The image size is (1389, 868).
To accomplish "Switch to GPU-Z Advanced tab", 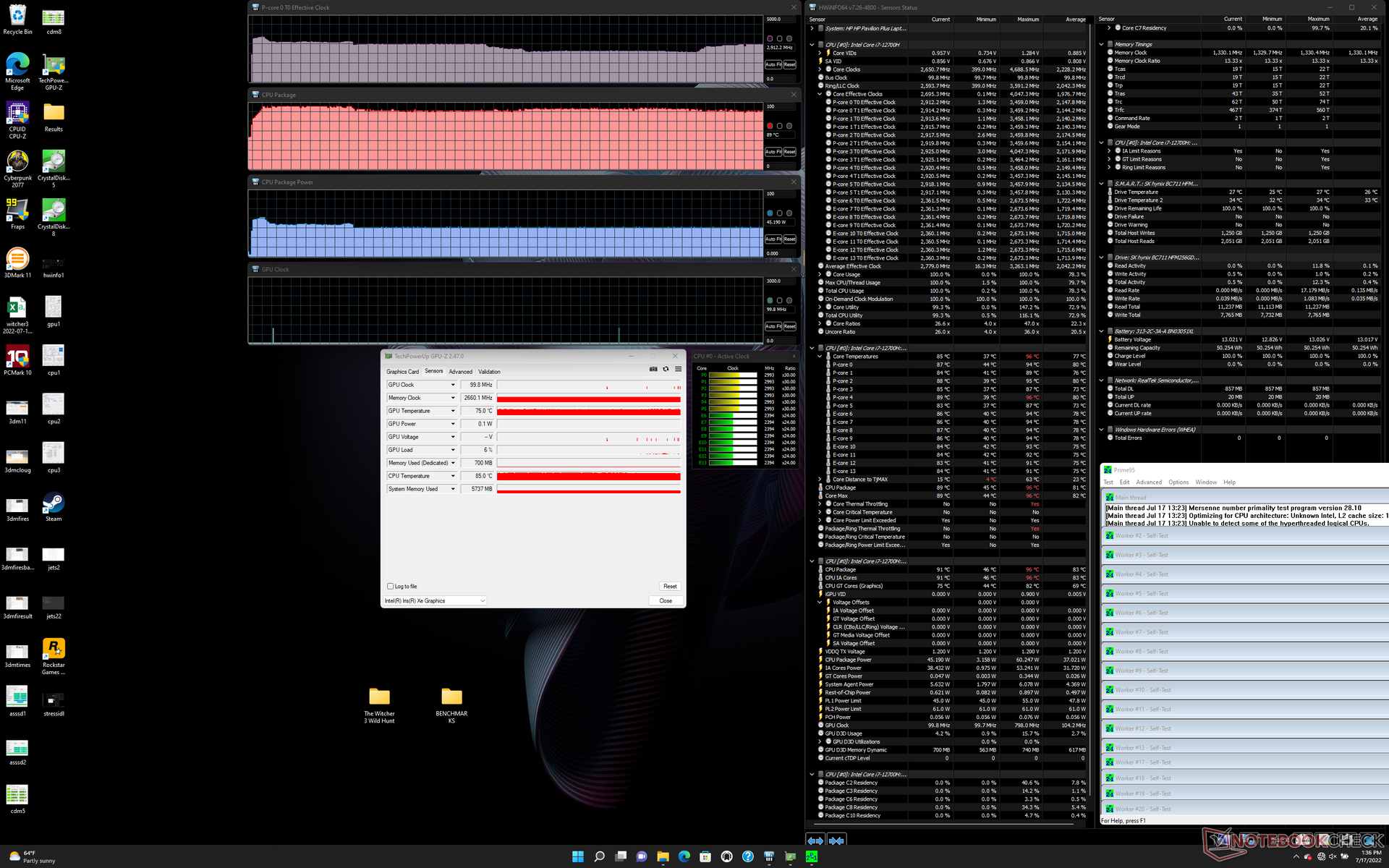I will 460,372.
